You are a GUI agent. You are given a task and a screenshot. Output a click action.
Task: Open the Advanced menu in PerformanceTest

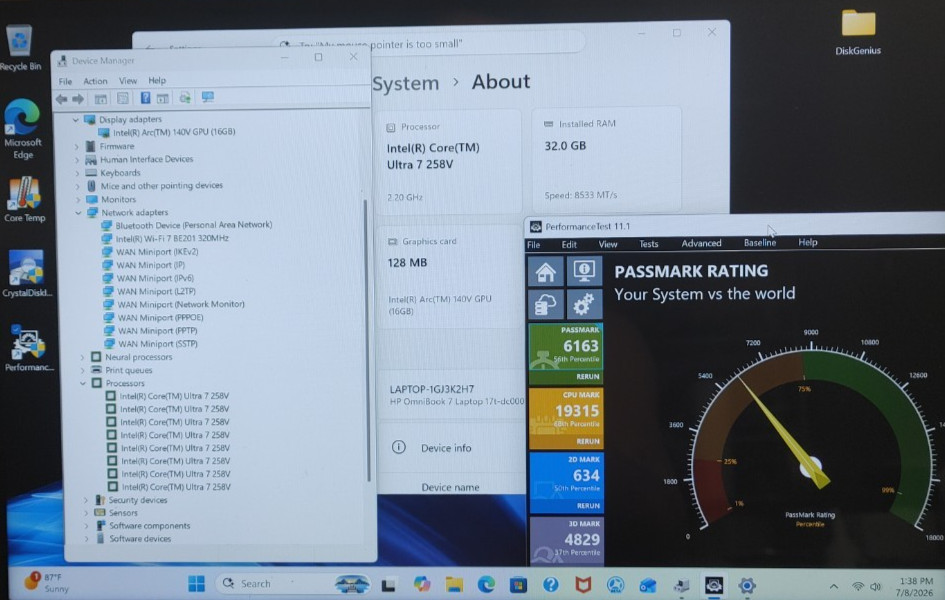[x=701, y=243]
